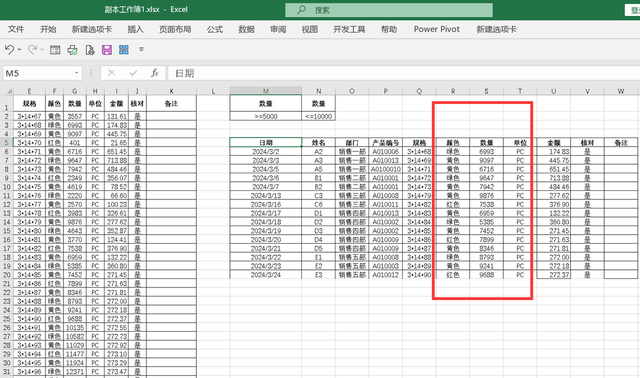Click the criteria cell <=10000
The image size is (640, 378).
click(x=318, y=116)
